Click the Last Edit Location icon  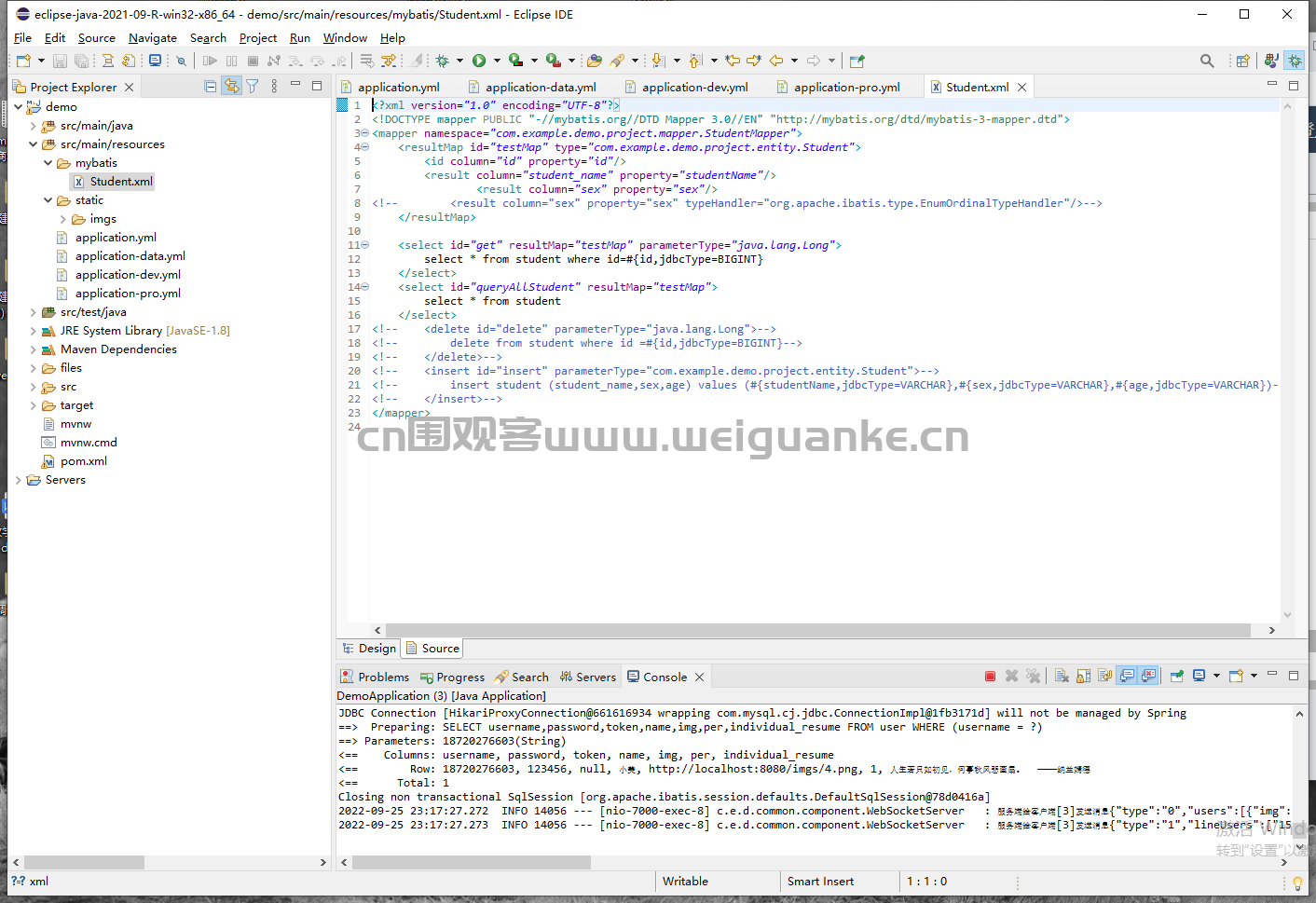click(x=733, y=61)
